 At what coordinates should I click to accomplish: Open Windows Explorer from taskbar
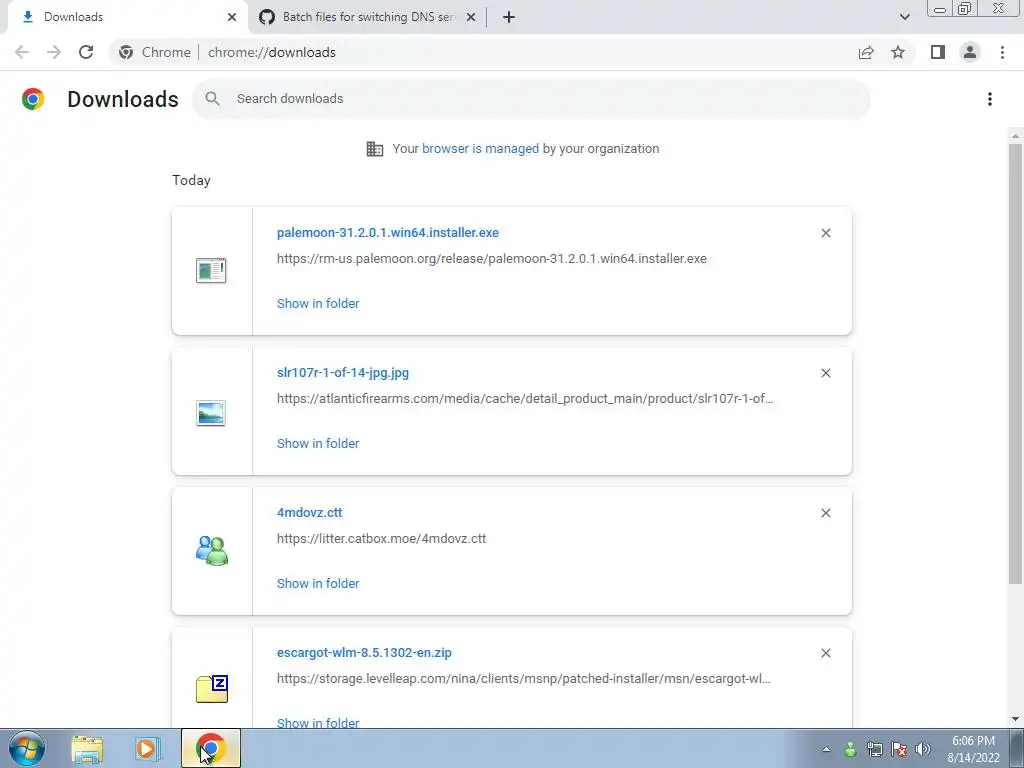pyautogui.click(x=87, y=748)
